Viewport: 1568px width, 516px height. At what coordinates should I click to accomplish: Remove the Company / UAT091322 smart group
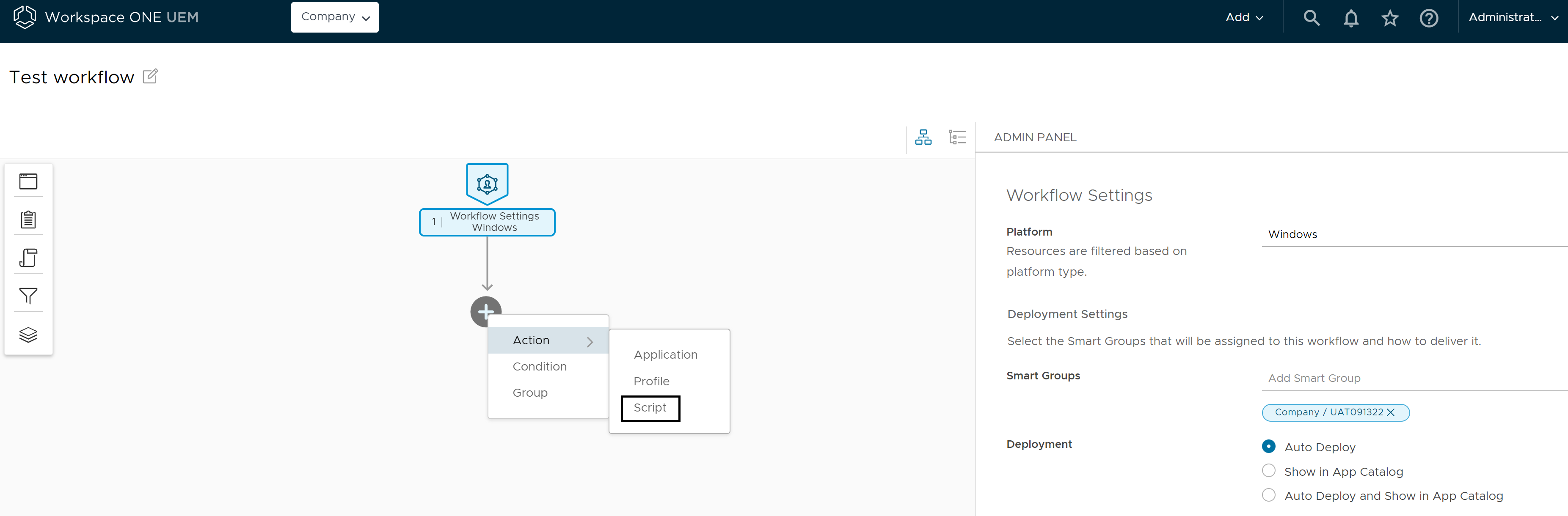pos(1390,412)
